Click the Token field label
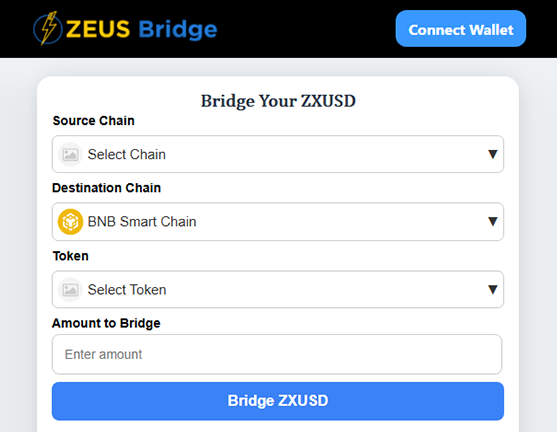 71,256
